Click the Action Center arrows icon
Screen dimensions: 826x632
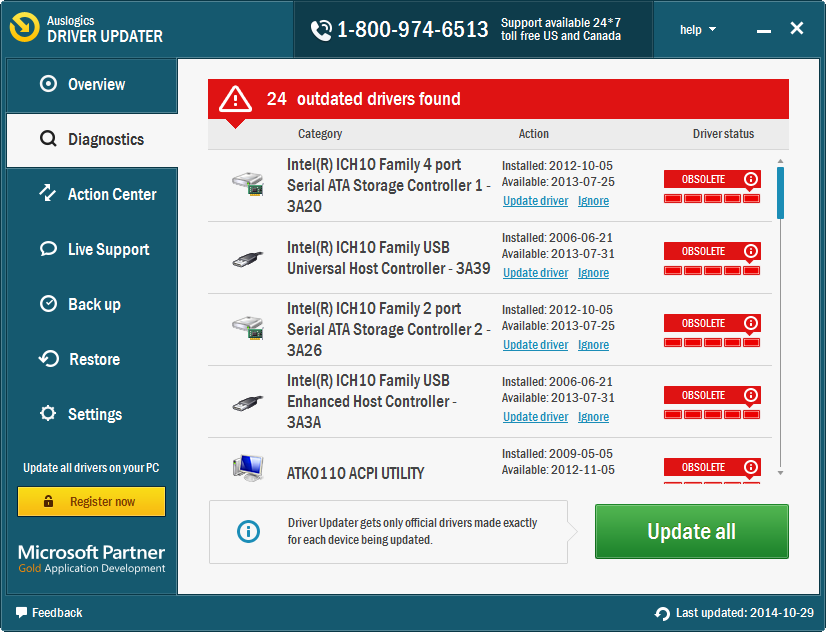point(48,193)
